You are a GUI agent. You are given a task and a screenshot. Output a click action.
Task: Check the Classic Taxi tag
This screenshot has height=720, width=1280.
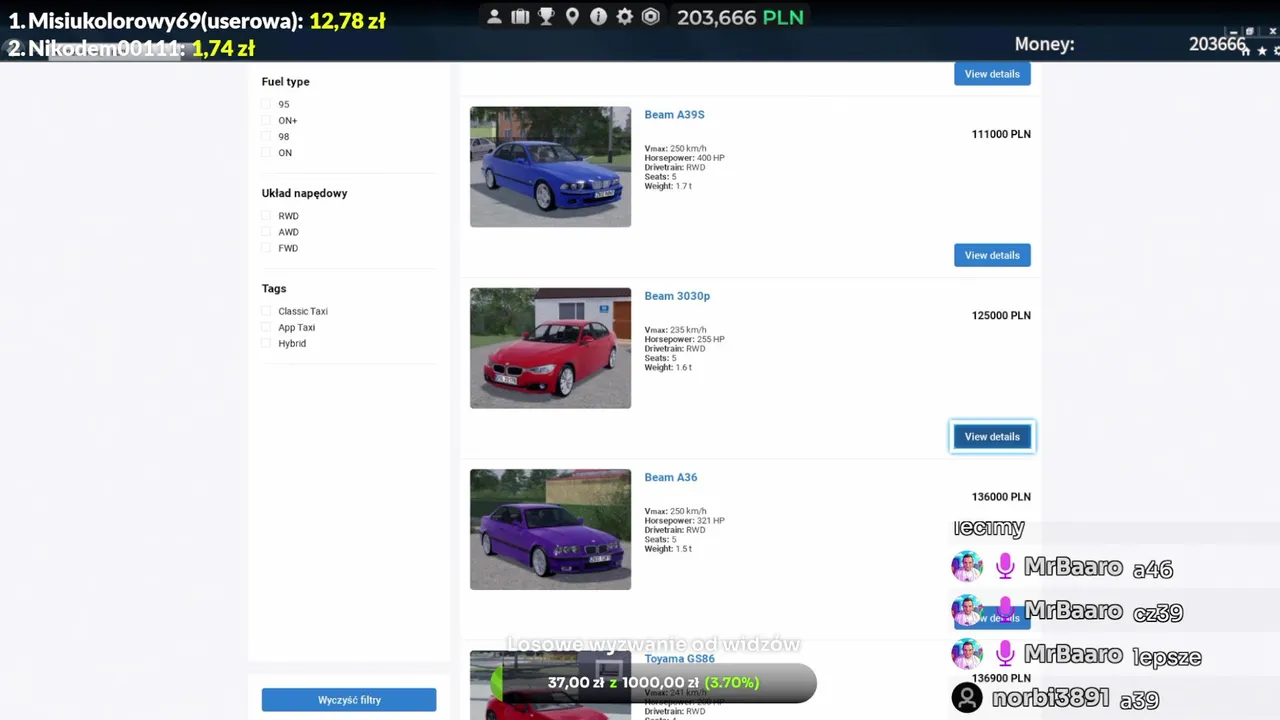coord(267,311)
